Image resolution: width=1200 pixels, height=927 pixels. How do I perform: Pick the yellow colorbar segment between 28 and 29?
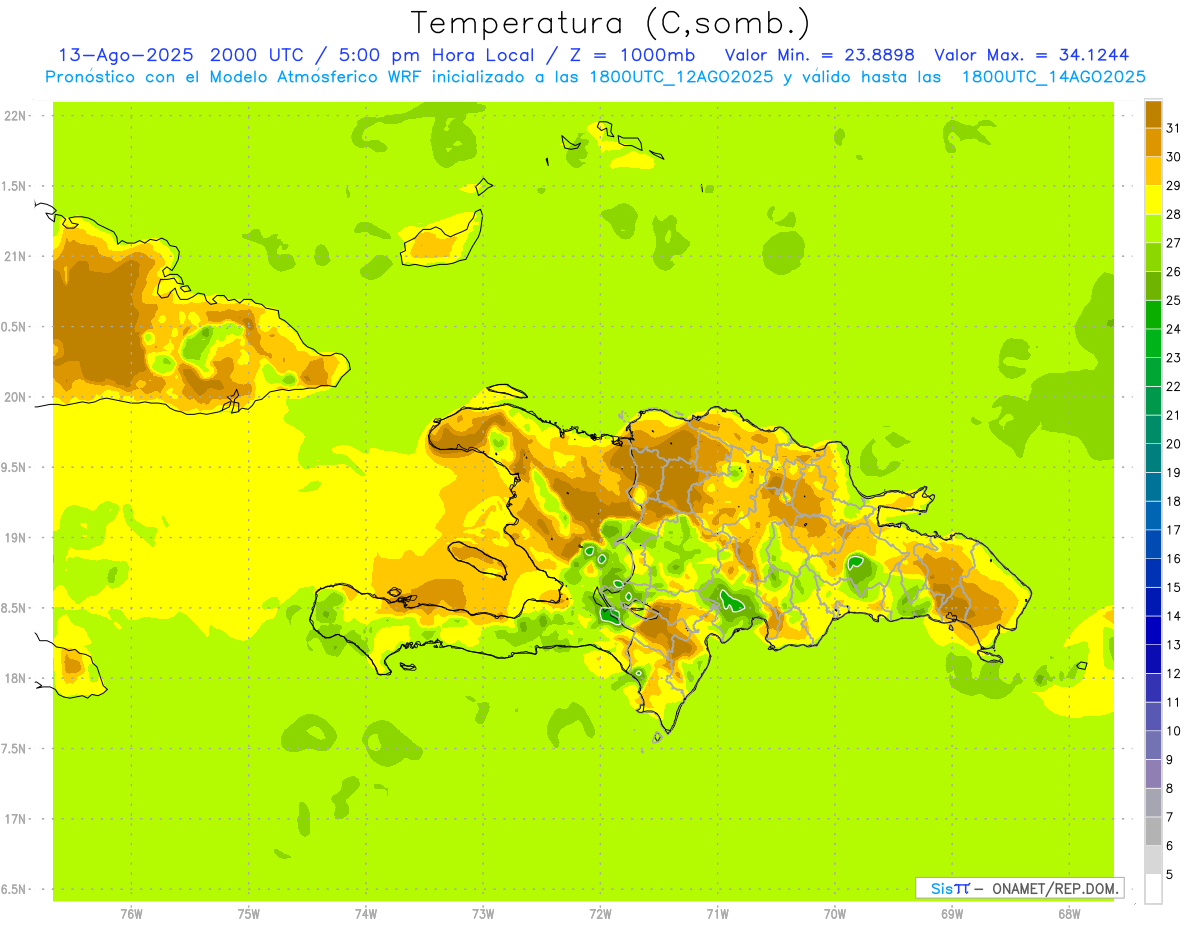click(1153, 199)
